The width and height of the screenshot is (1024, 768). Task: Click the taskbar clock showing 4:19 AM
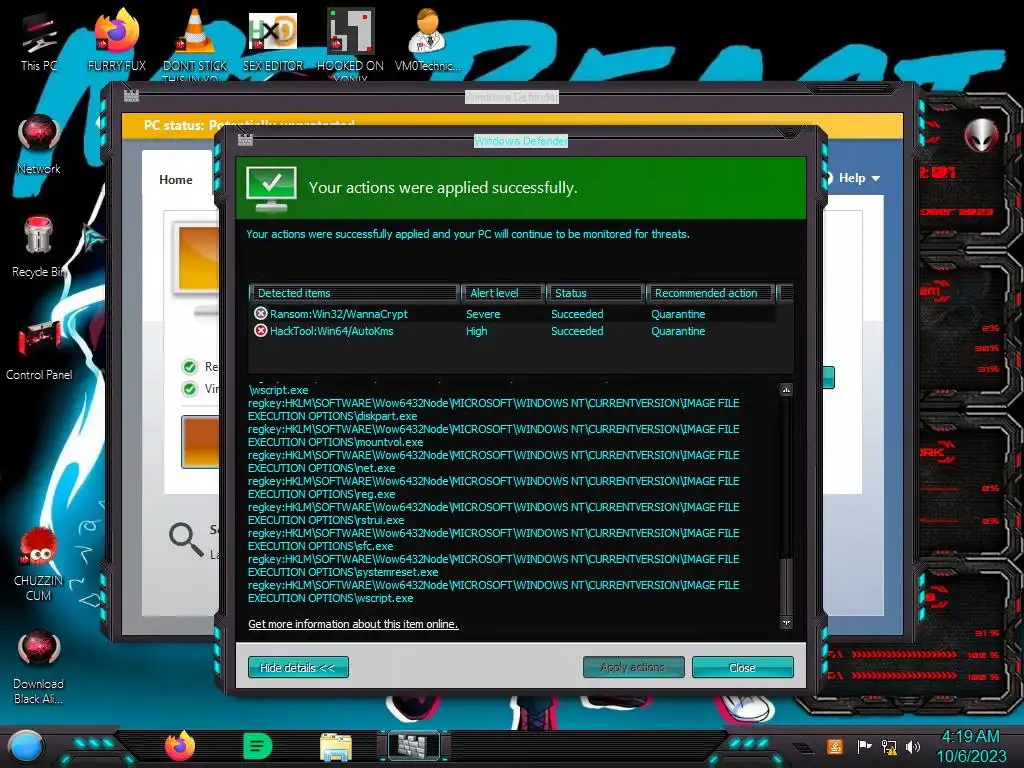(970, 737)
